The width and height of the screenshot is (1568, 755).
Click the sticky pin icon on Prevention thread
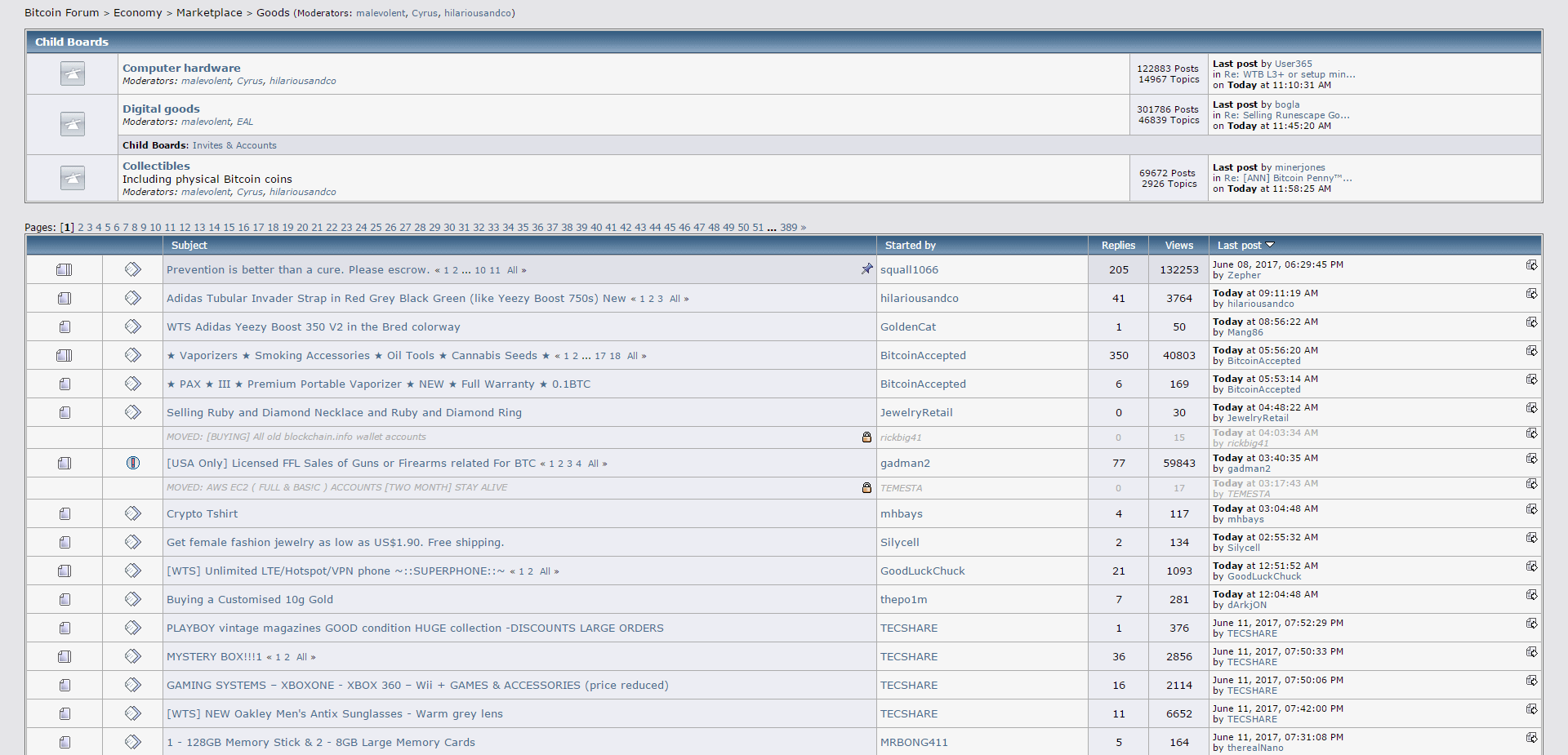tap(866, 269)
